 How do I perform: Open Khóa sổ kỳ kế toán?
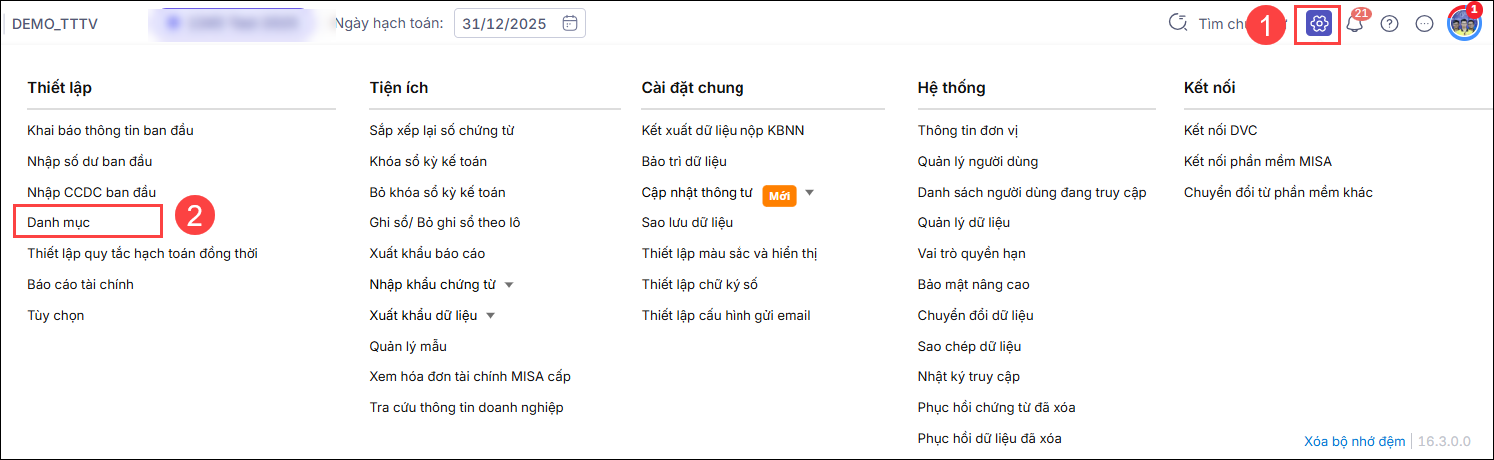pos(428,161)
